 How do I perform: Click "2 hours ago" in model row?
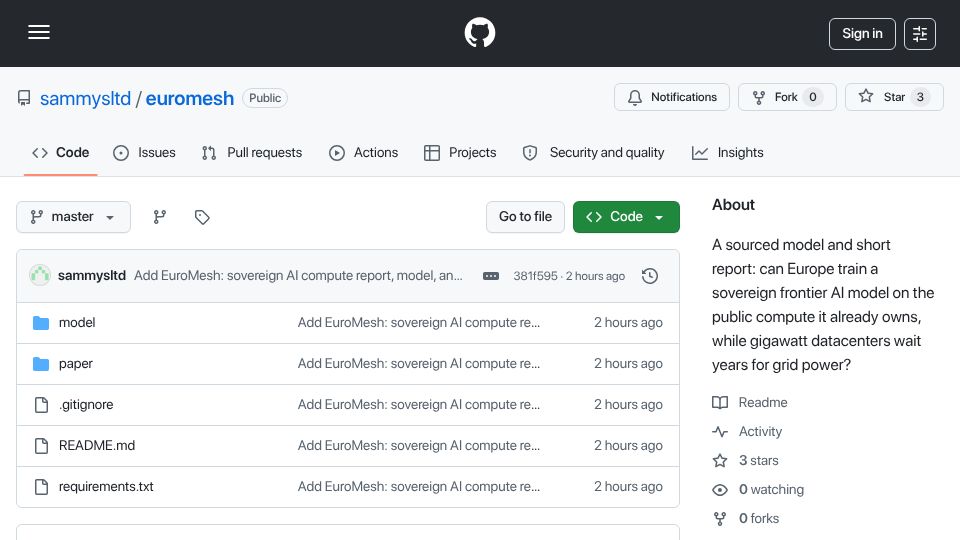click(x=628, y=323)
